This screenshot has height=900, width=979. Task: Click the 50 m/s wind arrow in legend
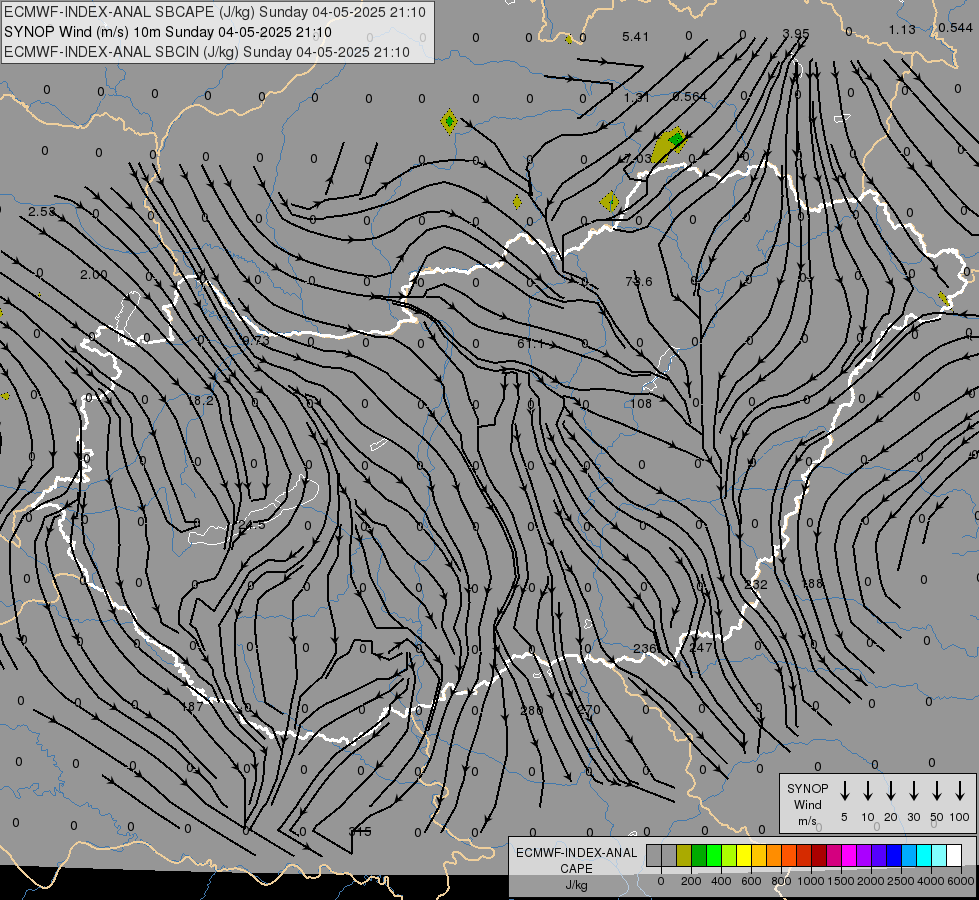tap(937, 791)
